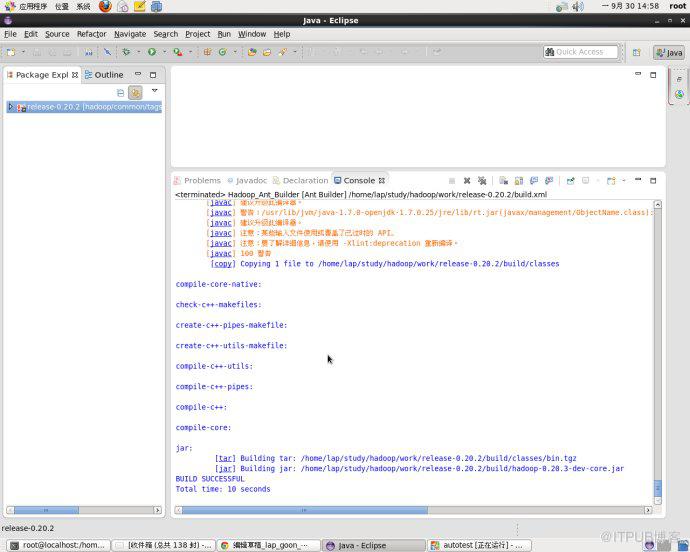Open the External Tools dropdown arrow
Image resolution: width=690 pixels, height=552 pixels.
[190, 52]
